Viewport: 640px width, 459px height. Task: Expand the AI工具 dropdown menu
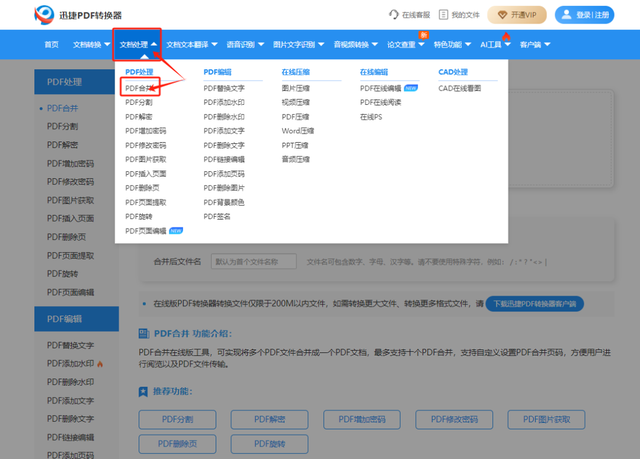pos(495,44)
